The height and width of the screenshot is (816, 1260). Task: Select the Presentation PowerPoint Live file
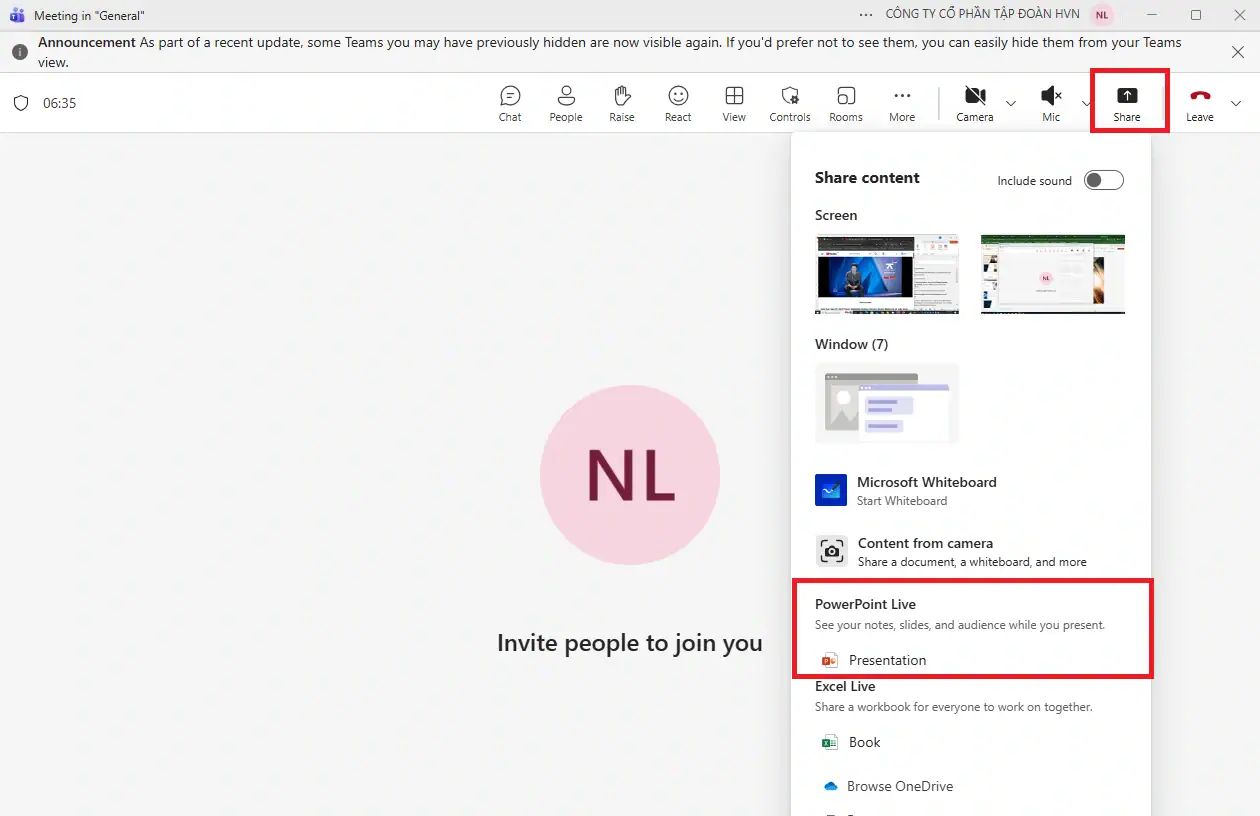[x=886, y=660]
